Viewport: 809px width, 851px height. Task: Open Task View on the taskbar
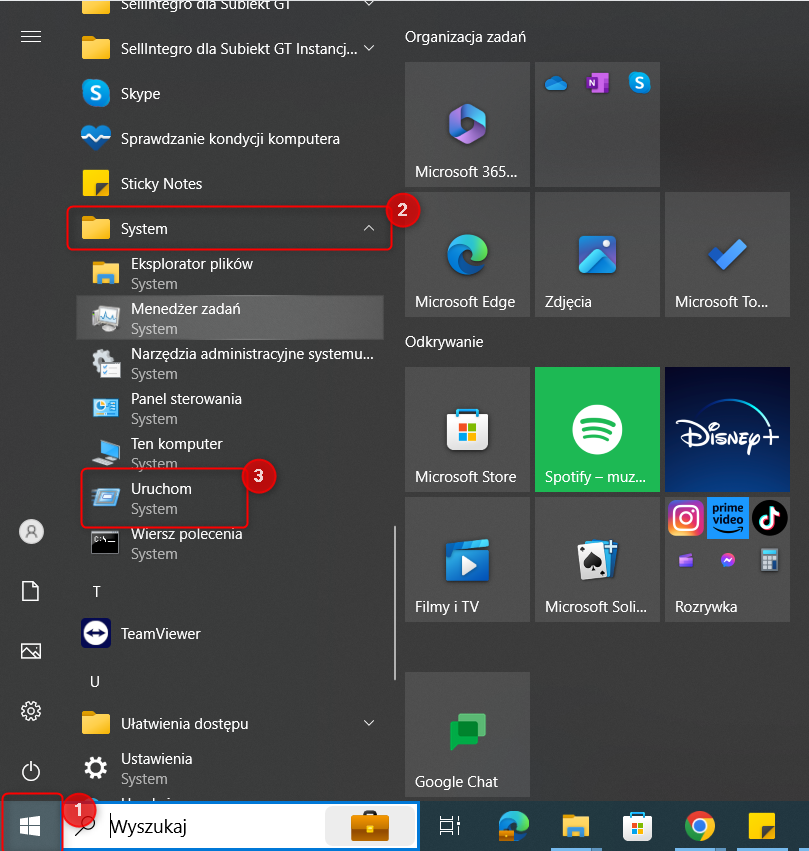coord(450,826)
